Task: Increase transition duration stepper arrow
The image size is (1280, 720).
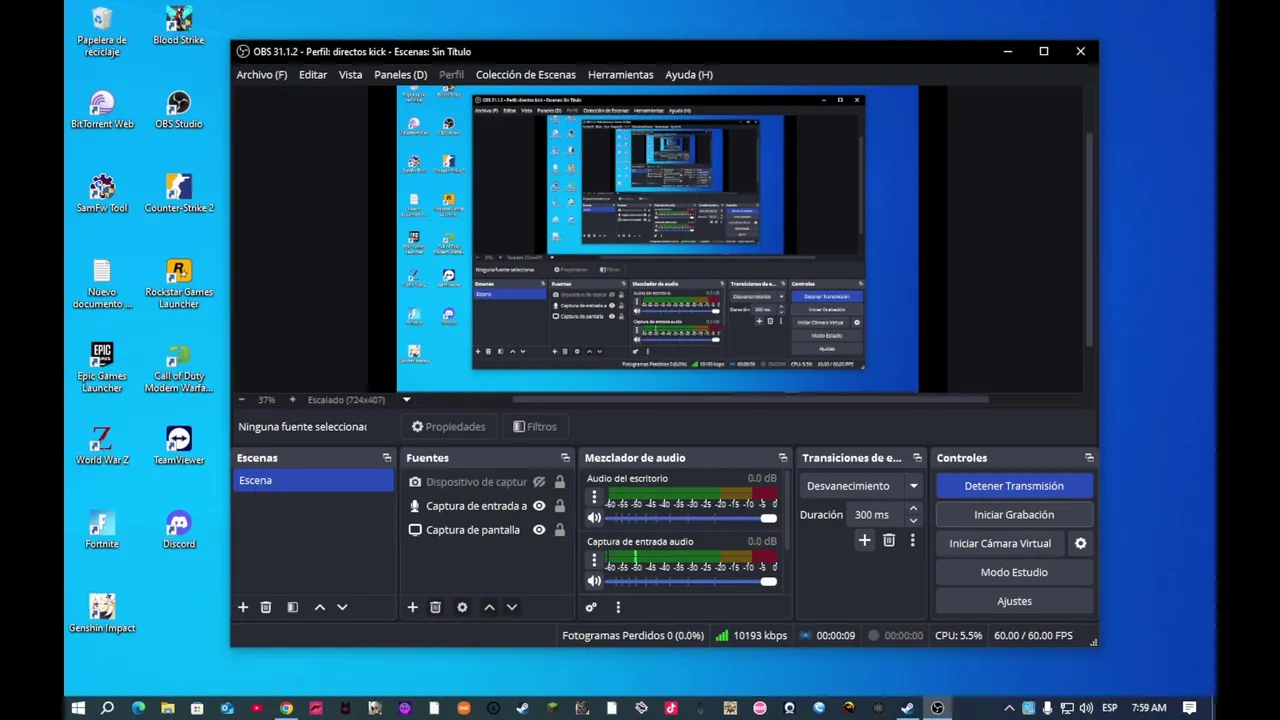Action: tap(913, 510)
